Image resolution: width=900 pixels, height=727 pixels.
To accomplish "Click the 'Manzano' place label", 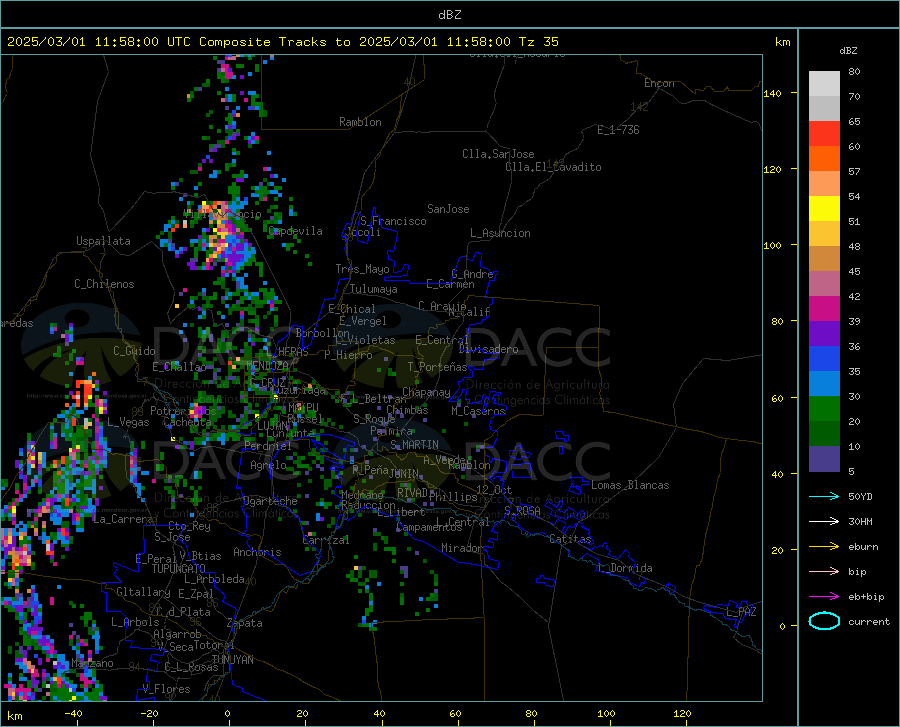I will tap(92, 663).
